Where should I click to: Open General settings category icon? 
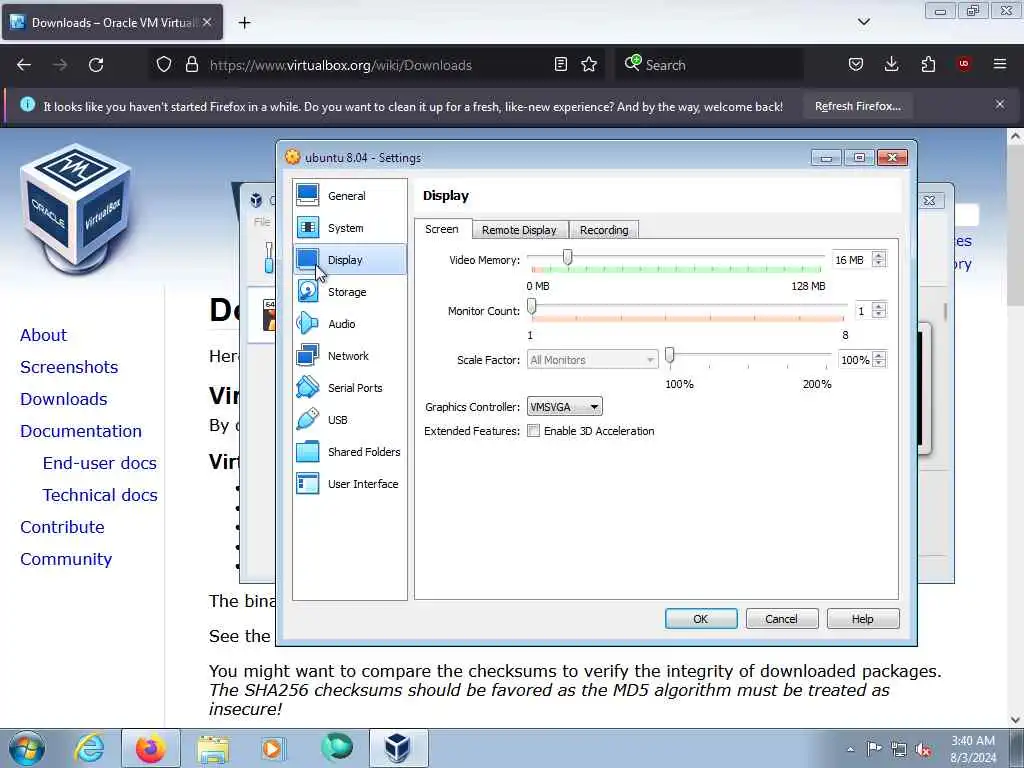(x=308, y=195)
